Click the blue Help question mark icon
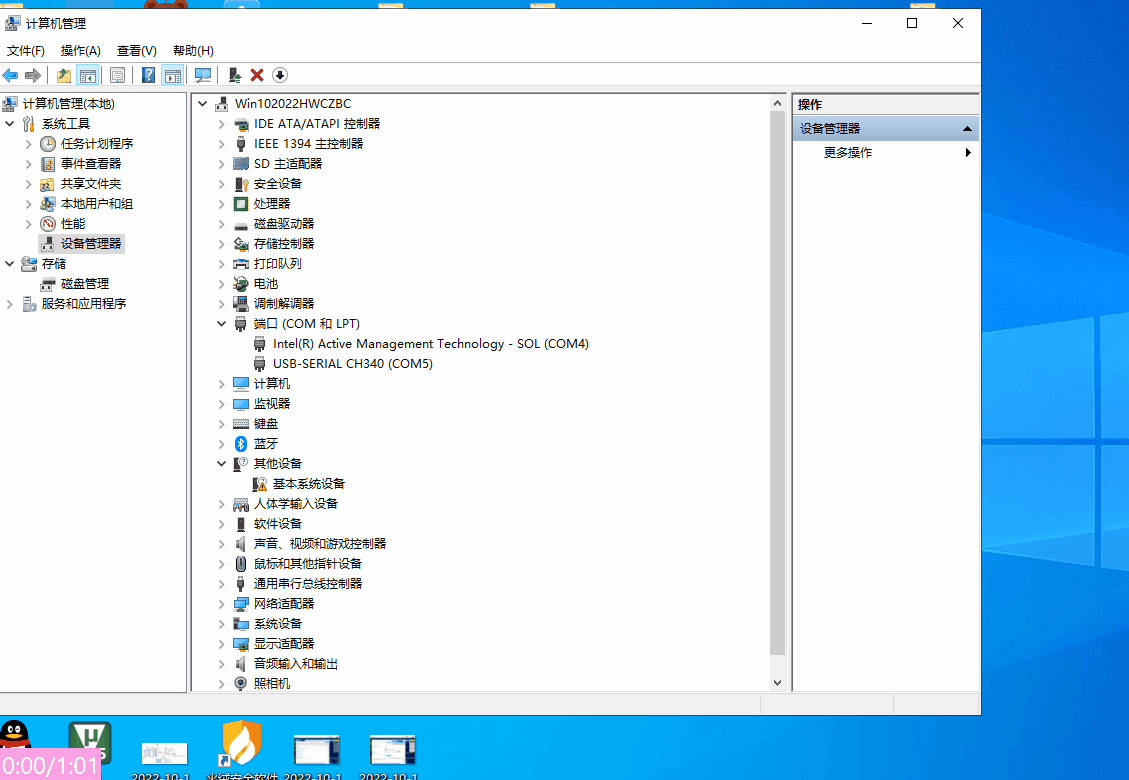Image resolution: width=1129 pixels, height=780 pixels. [x=148, y=75]
